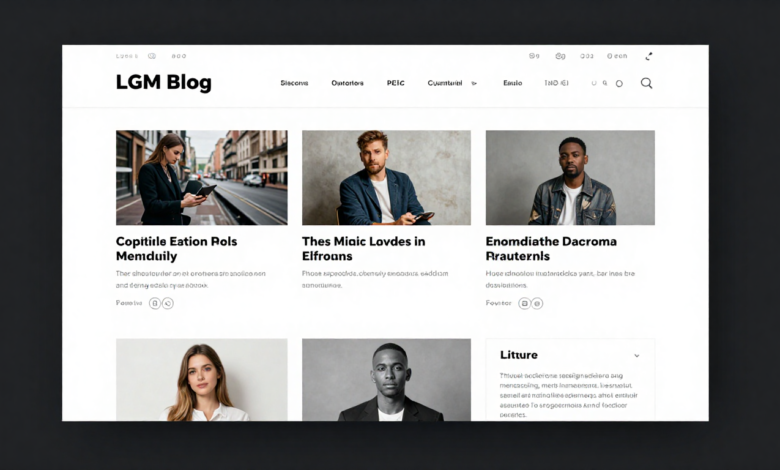Image resolution: width=780 pixels, height=470 pixels.
Task: Click the search magnifier icon in header
Action: (x=646, y=83)
